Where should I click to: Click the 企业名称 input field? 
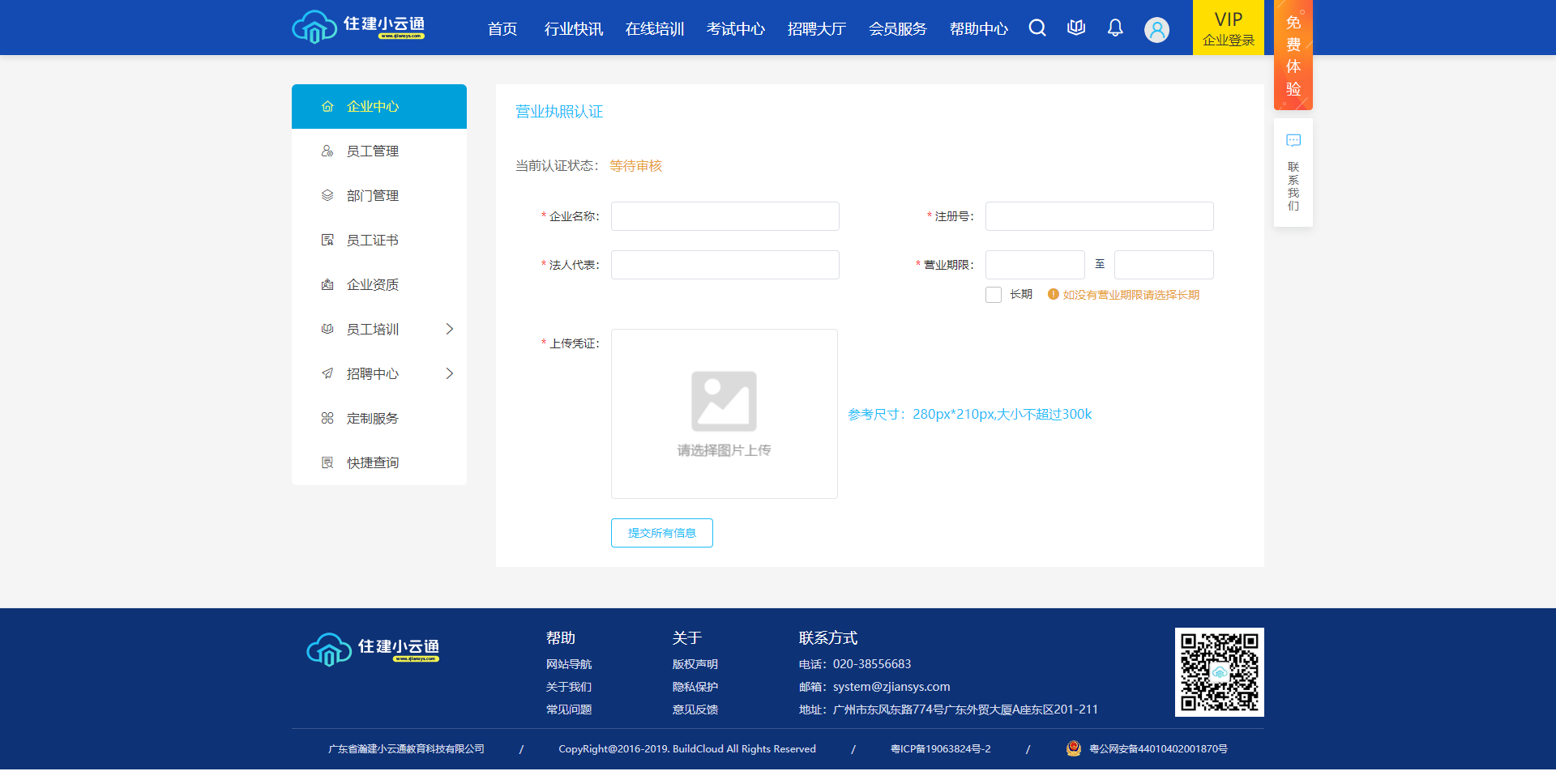725,216
